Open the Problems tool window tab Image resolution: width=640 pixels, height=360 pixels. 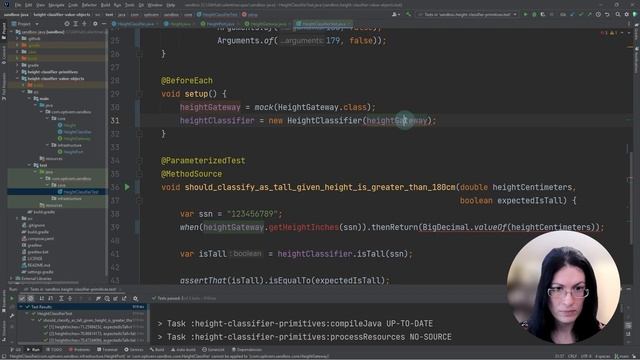79,349
